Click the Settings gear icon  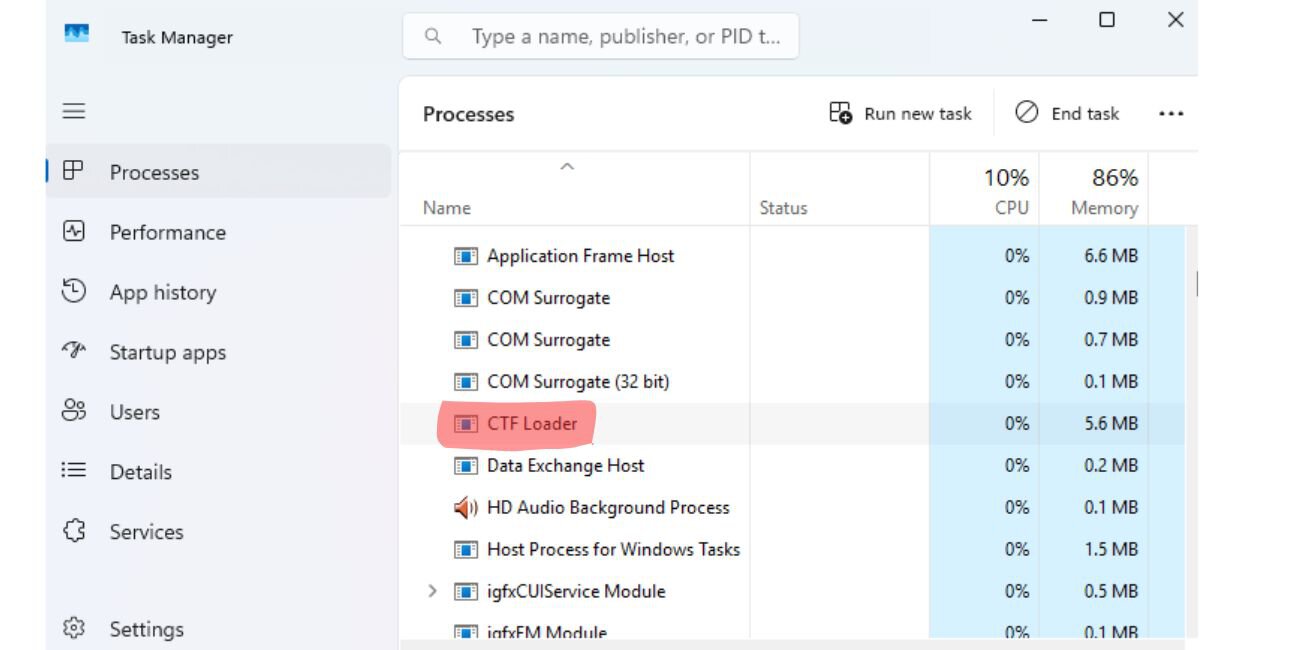(73, 628)
